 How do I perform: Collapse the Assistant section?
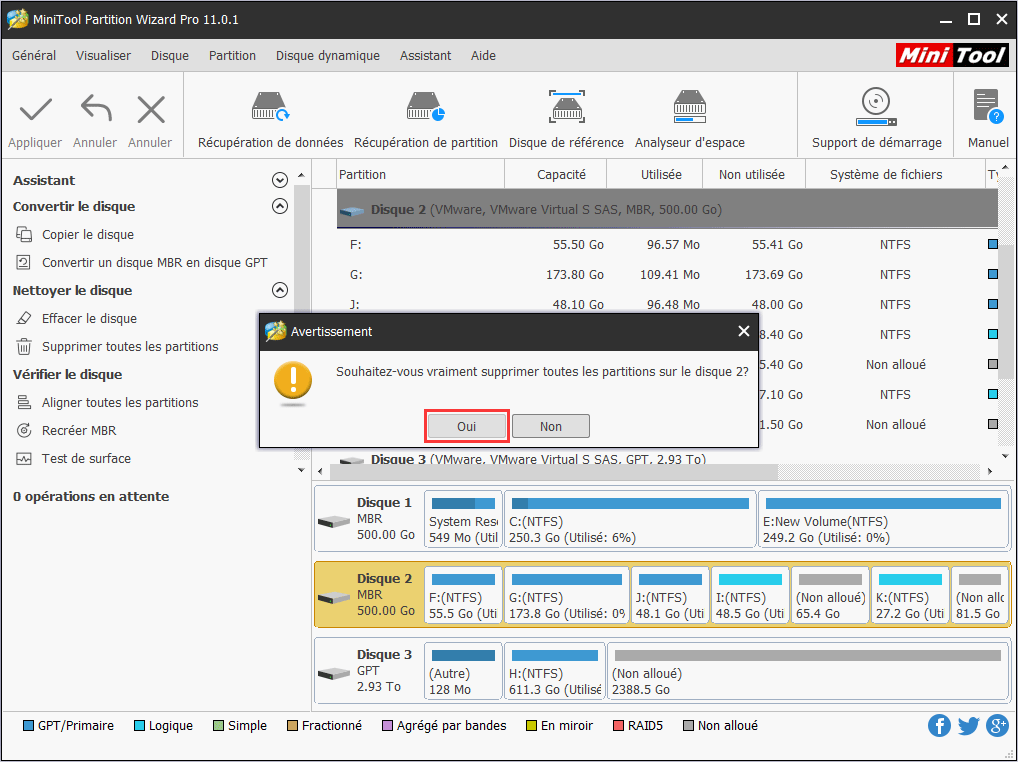pyautogui.click(x=280, y=179)
